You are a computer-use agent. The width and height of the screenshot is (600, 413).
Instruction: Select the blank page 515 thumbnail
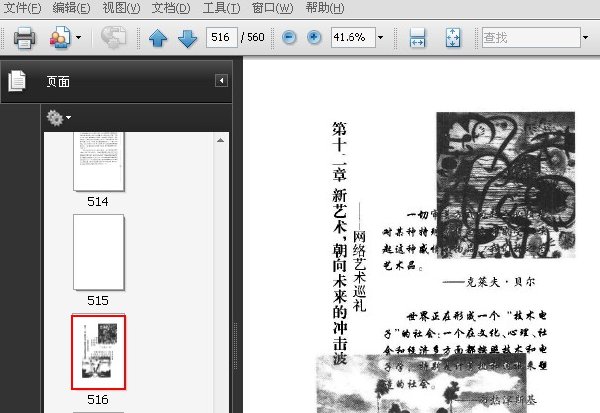point(99,252)
